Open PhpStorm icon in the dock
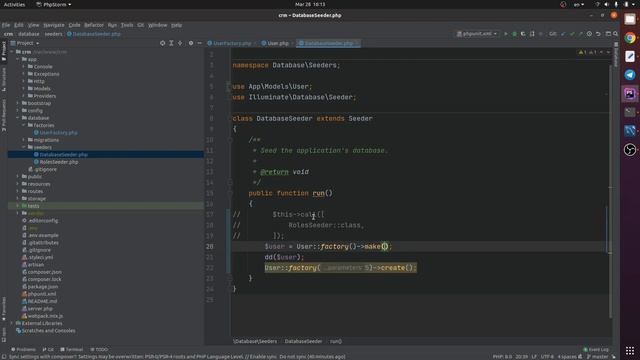The height and width of the screenshot is (360, 640). point(630,93)
